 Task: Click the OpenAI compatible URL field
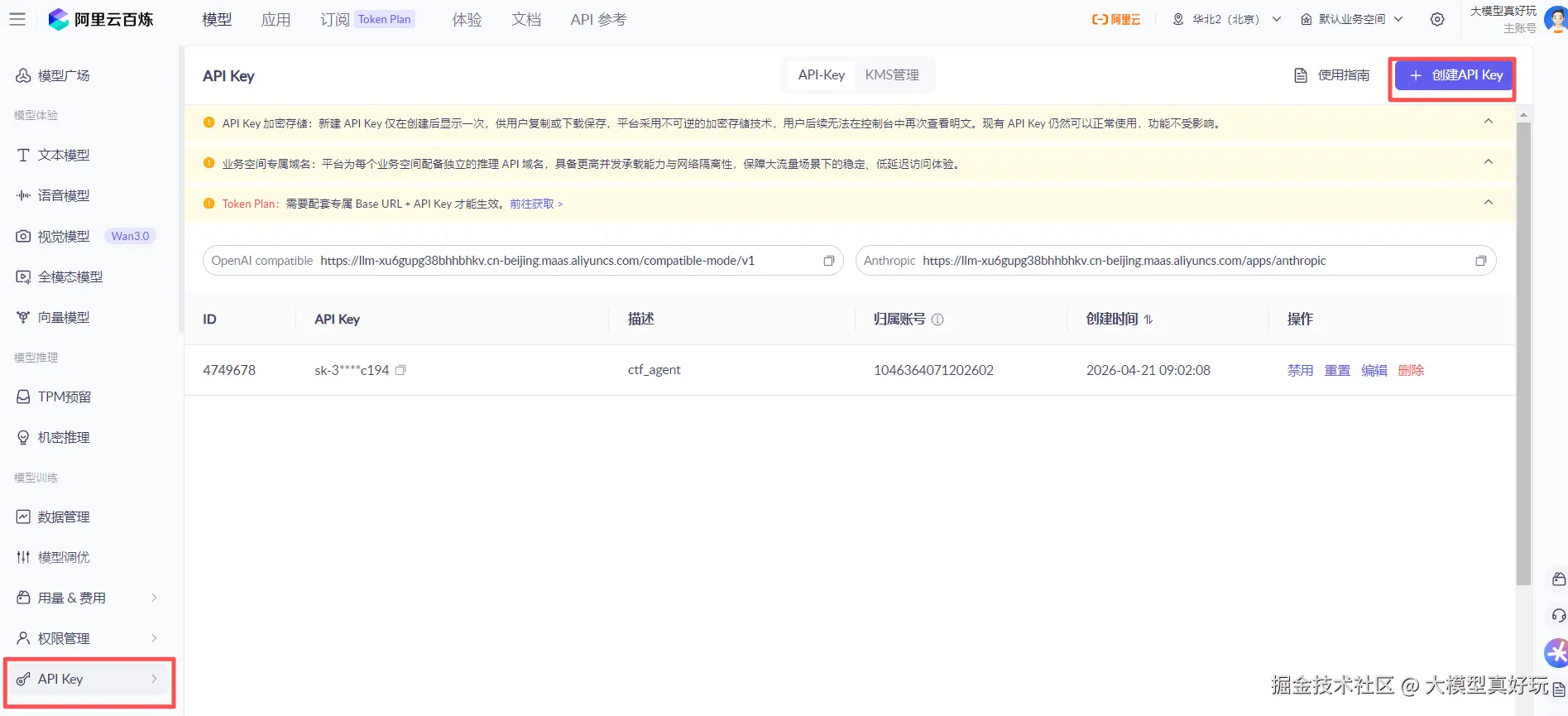pyautogui.click(x=523, y=261)
